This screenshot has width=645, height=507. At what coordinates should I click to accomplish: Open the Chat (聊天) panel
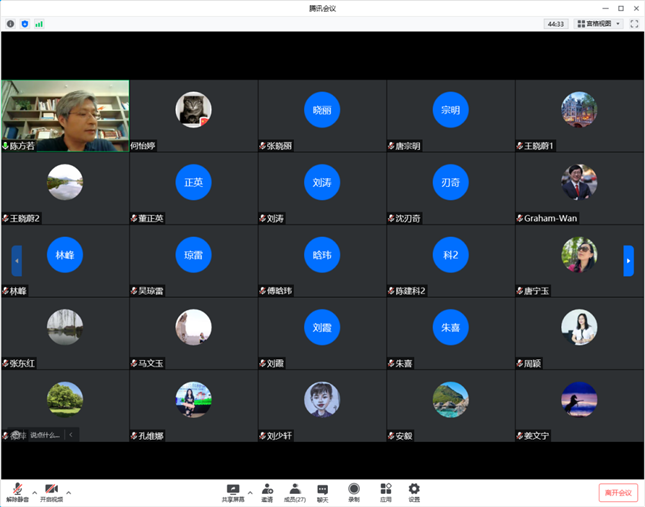point(322,492)
